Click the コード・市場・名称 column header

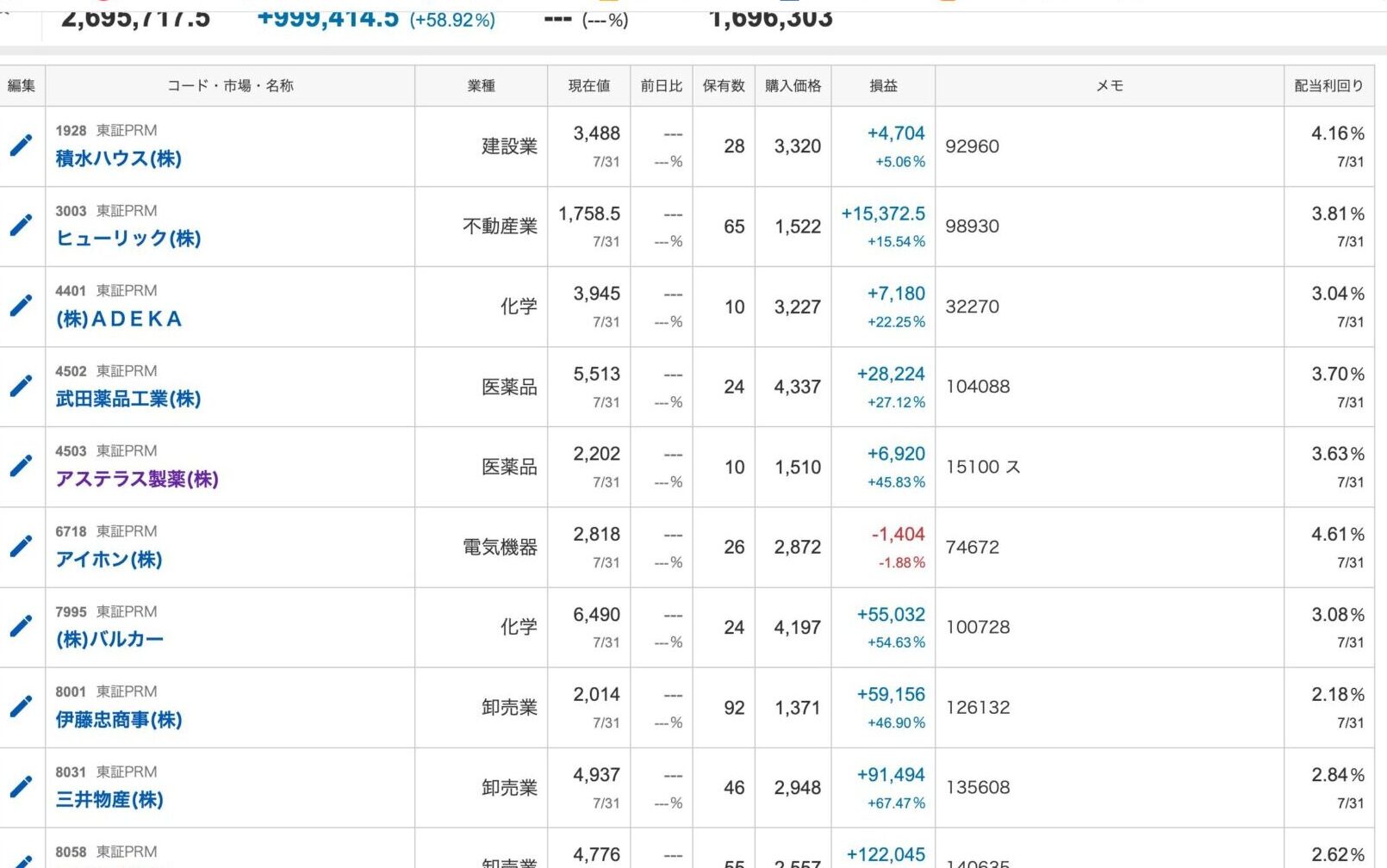[230, 85]
